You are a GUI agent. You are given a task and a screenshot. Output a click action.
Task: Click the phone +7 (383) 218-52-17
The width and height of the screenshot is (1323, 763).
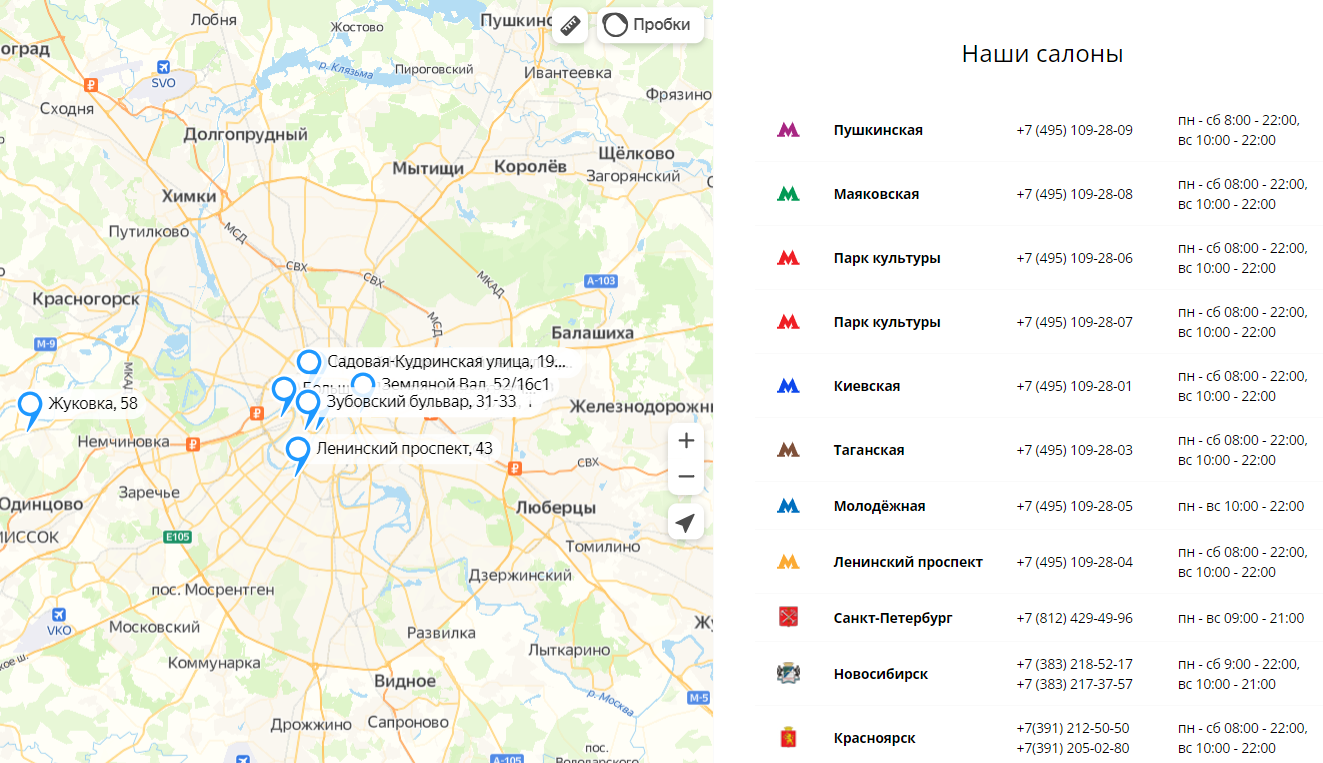pos(1074,664)
